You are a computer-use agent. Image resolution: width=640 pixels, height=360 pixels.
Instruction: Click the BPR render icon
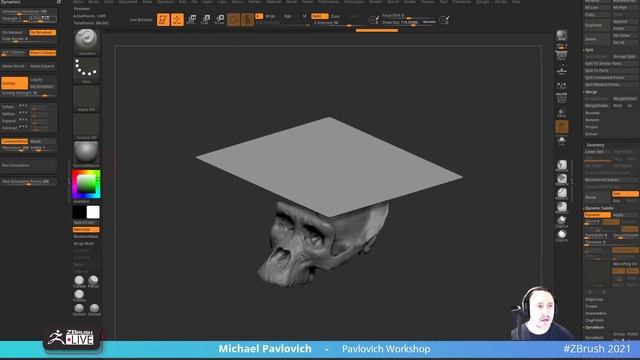(x=562, y=37)
